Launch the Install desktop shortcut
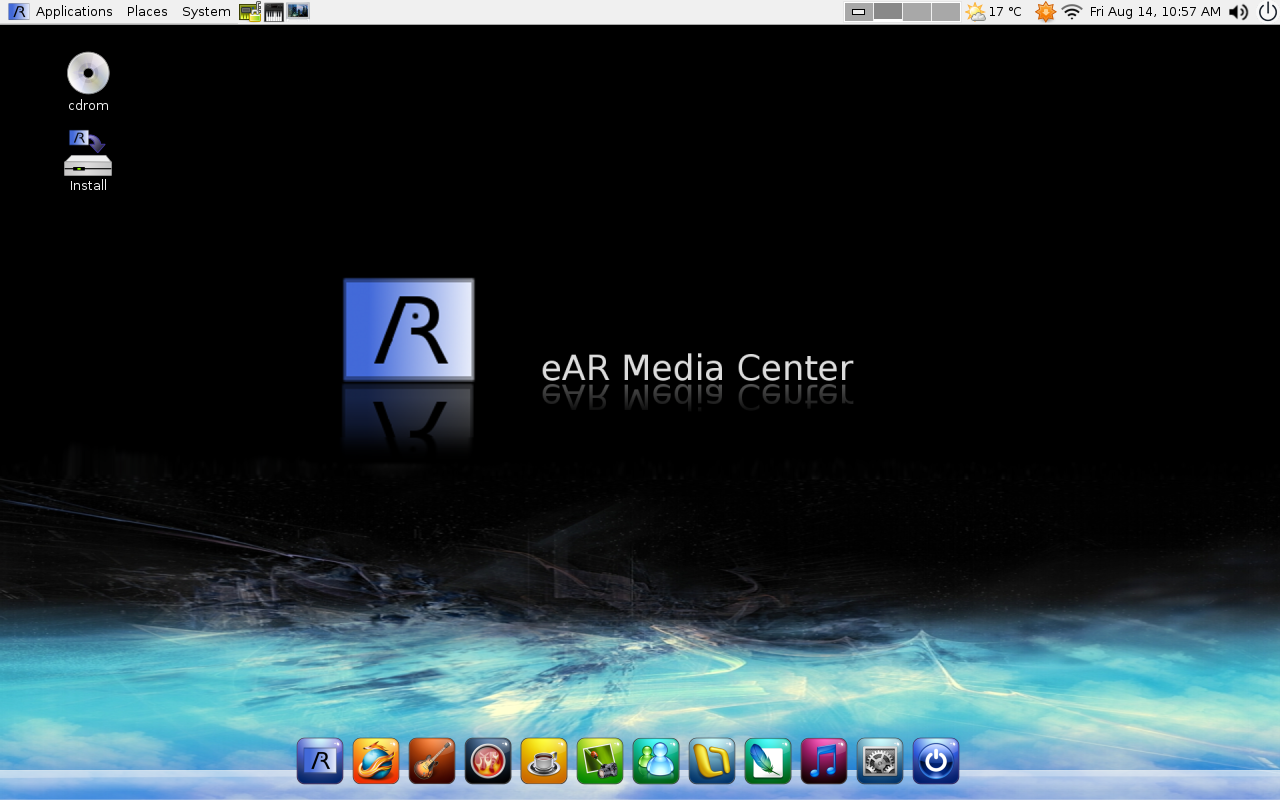1280x800 pixels. [88, 155]
